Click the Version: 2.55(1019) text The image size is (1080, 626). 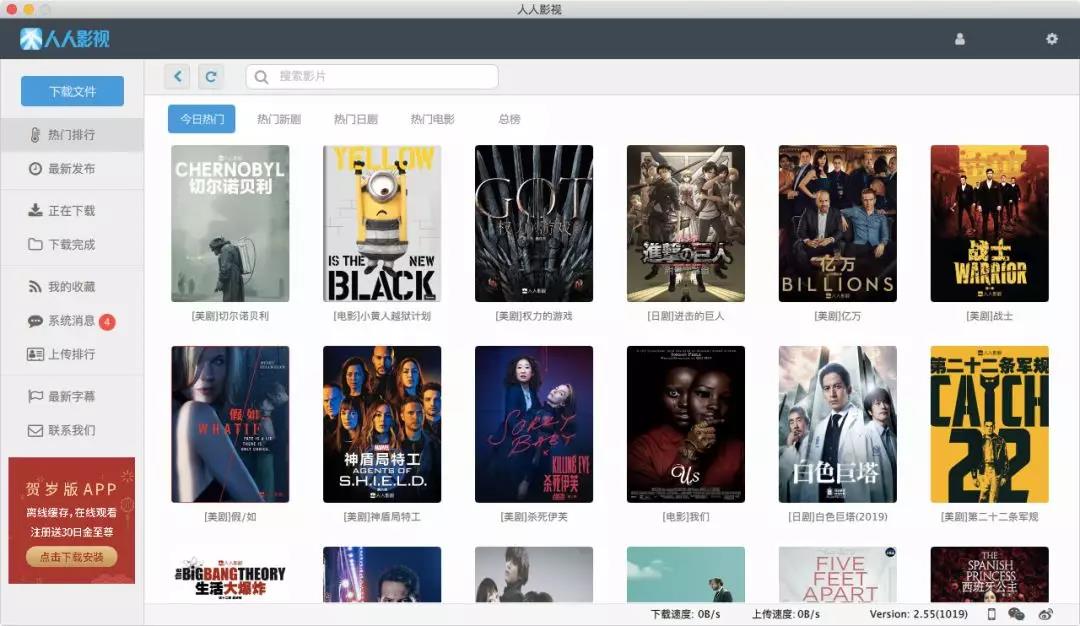pyautogui.click(x=918, y=614)
